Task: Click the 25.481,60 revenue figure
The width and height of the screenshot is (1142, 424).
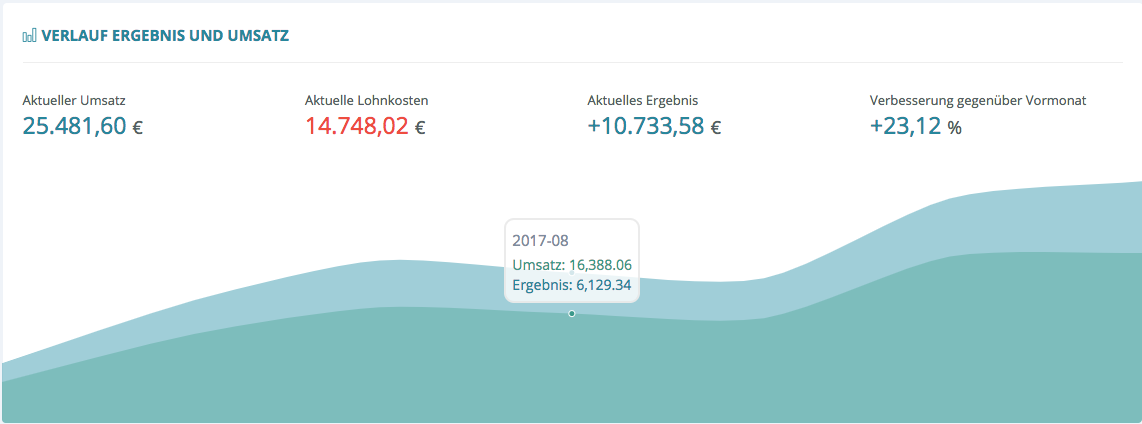Action: pyautogui.click(x=74, y=126)
